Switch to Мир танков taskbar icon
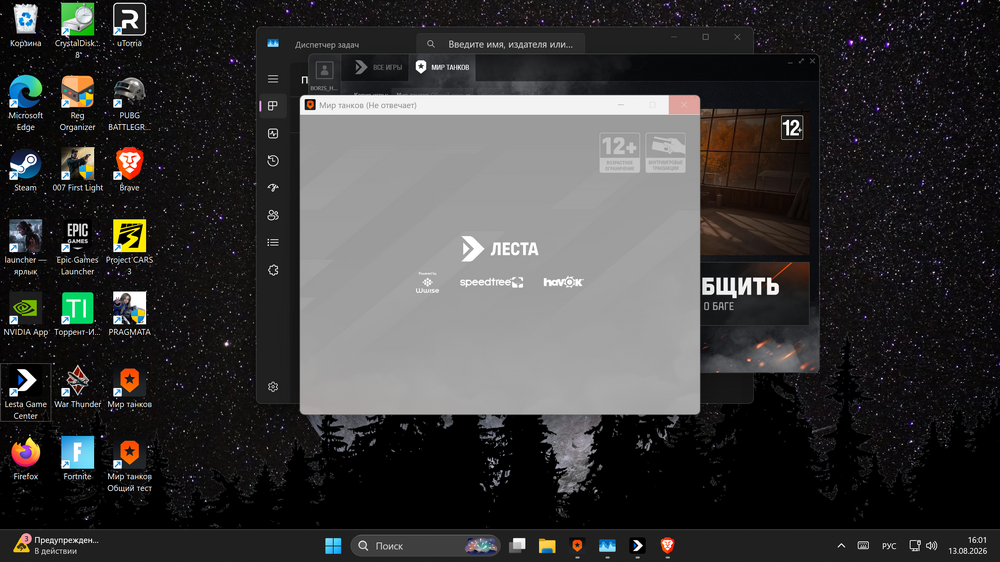 click(x=577, y=545)
